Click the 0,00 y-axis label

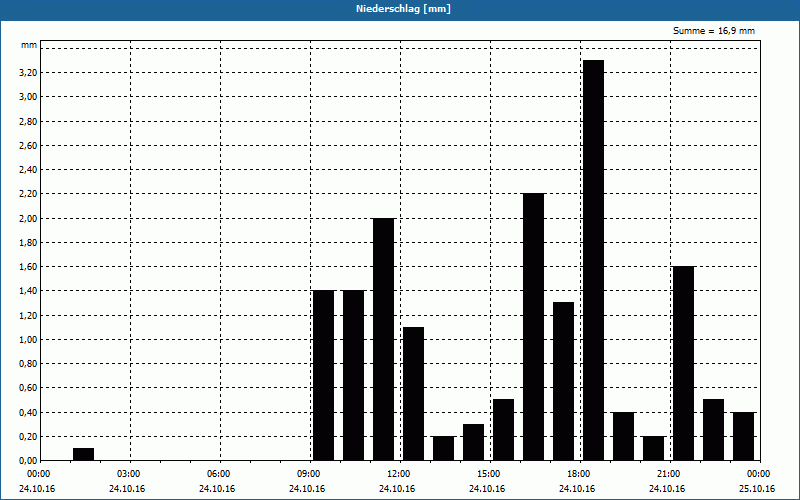pyautogui.click(x=28, y=461)
